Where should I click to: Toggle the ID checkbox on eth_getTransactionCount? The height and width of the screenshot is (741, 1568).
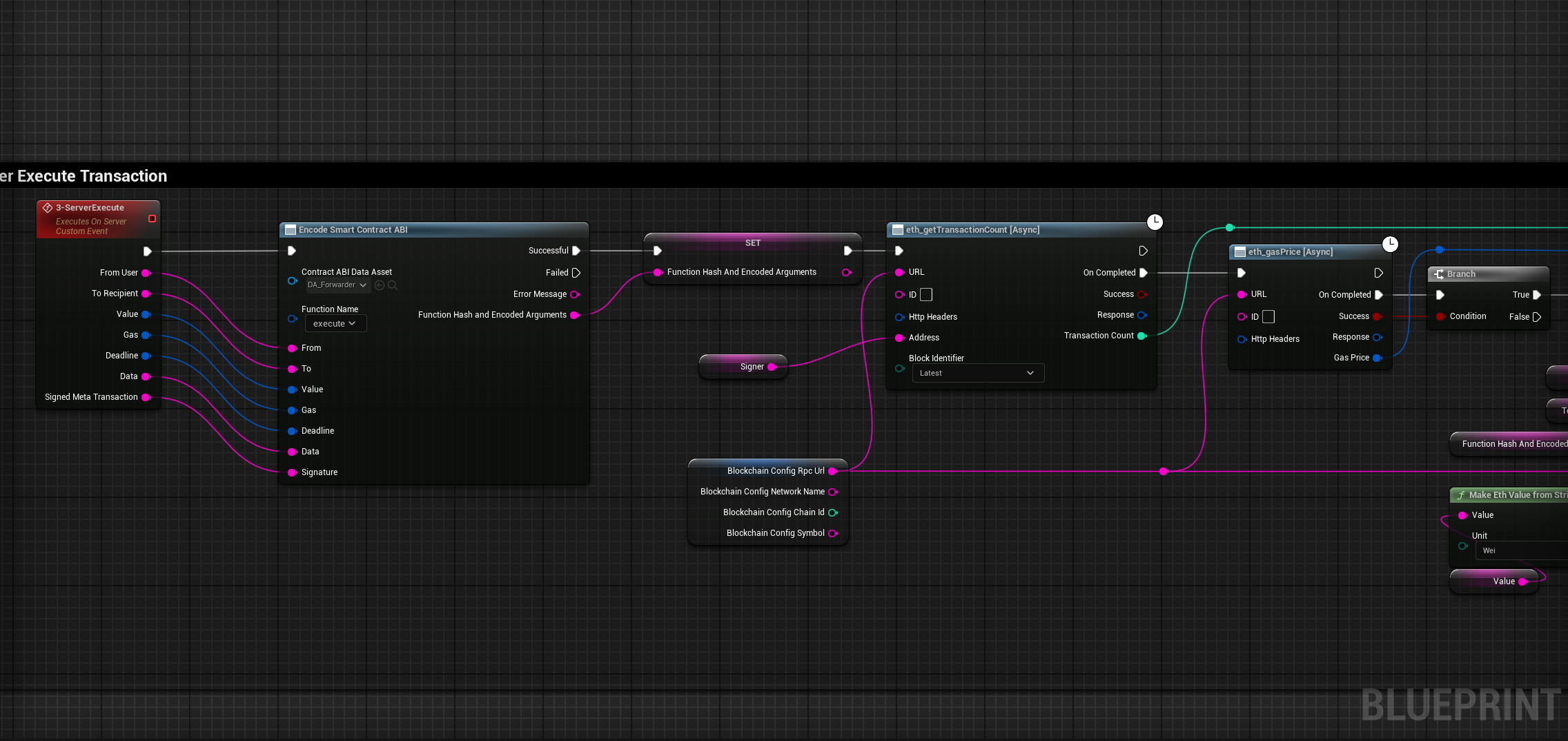click(926, 295)
